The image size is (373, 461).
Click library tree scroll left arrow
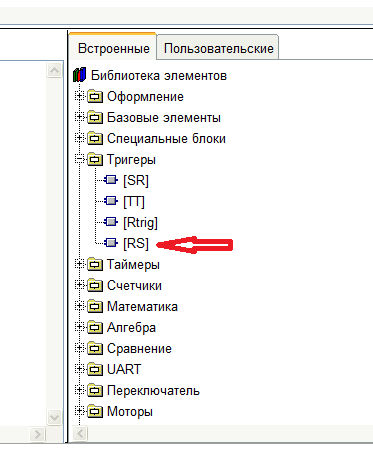[80, 434]
